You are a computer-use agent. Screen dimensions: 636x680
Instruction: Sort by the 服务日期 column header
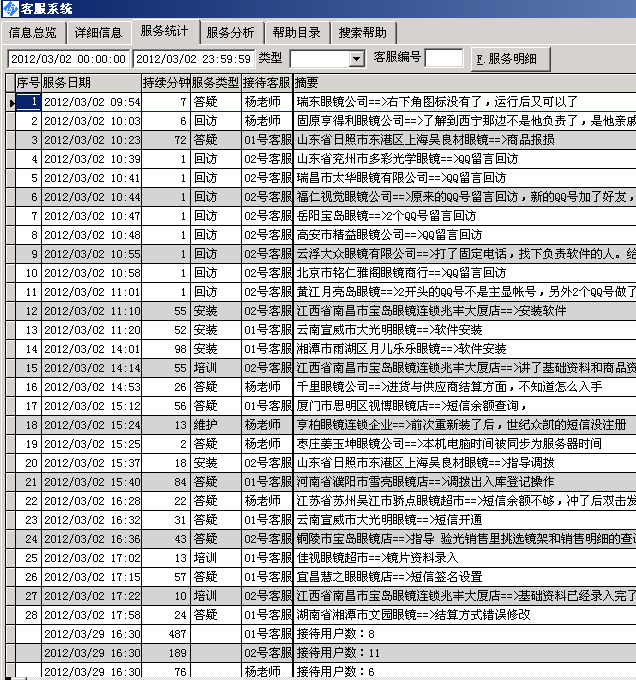91,82
